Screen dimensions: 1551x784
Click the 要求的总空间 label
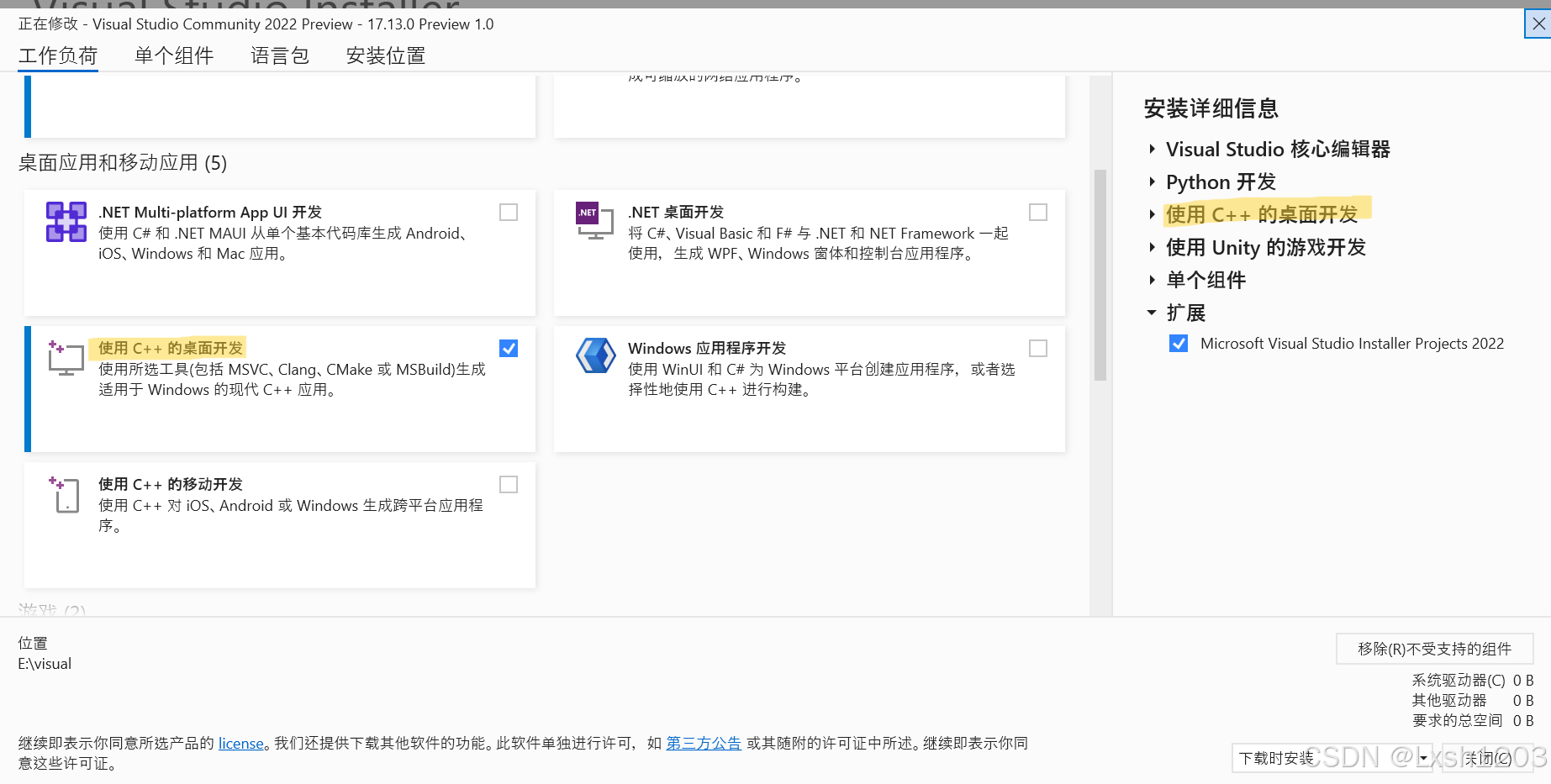tap(1457, 721)
